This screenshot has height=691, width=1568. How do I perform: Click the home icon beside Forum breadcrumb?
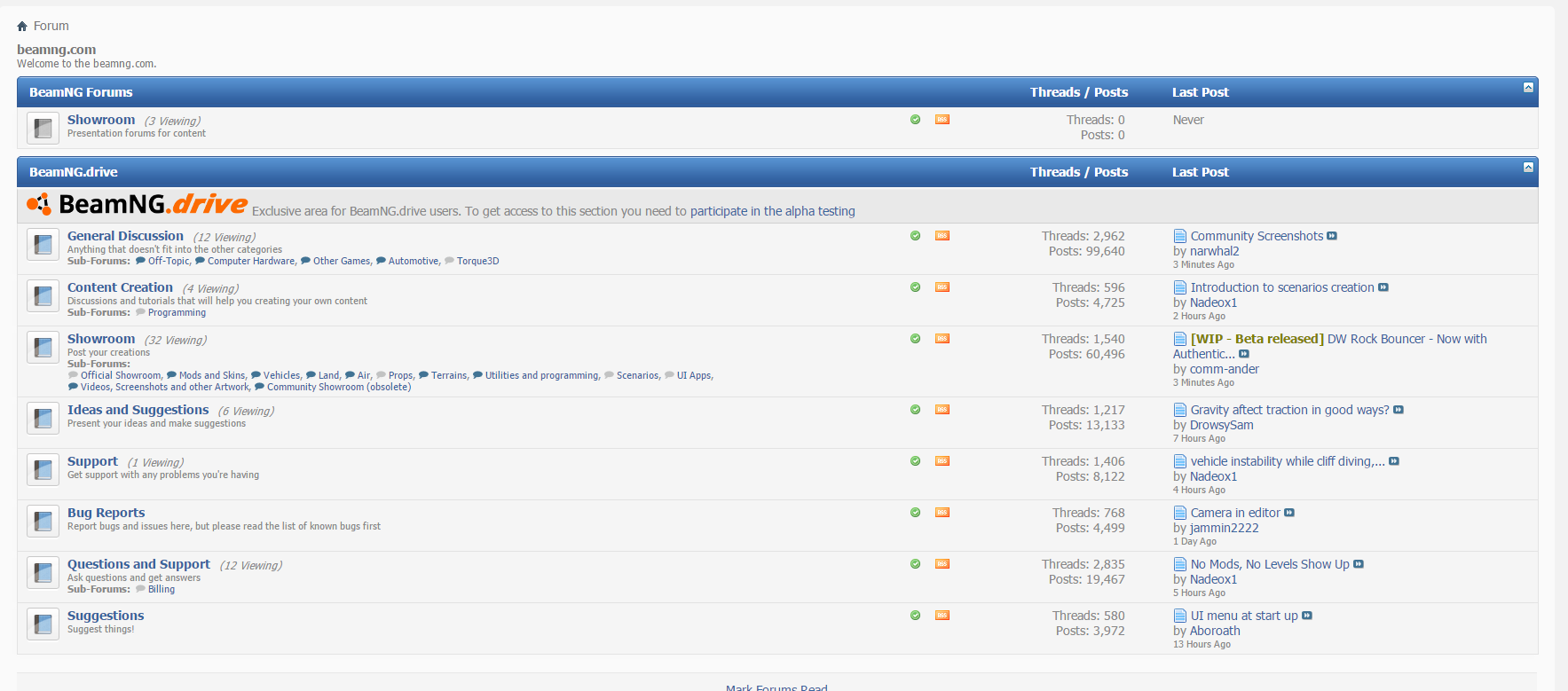(22, 27)
